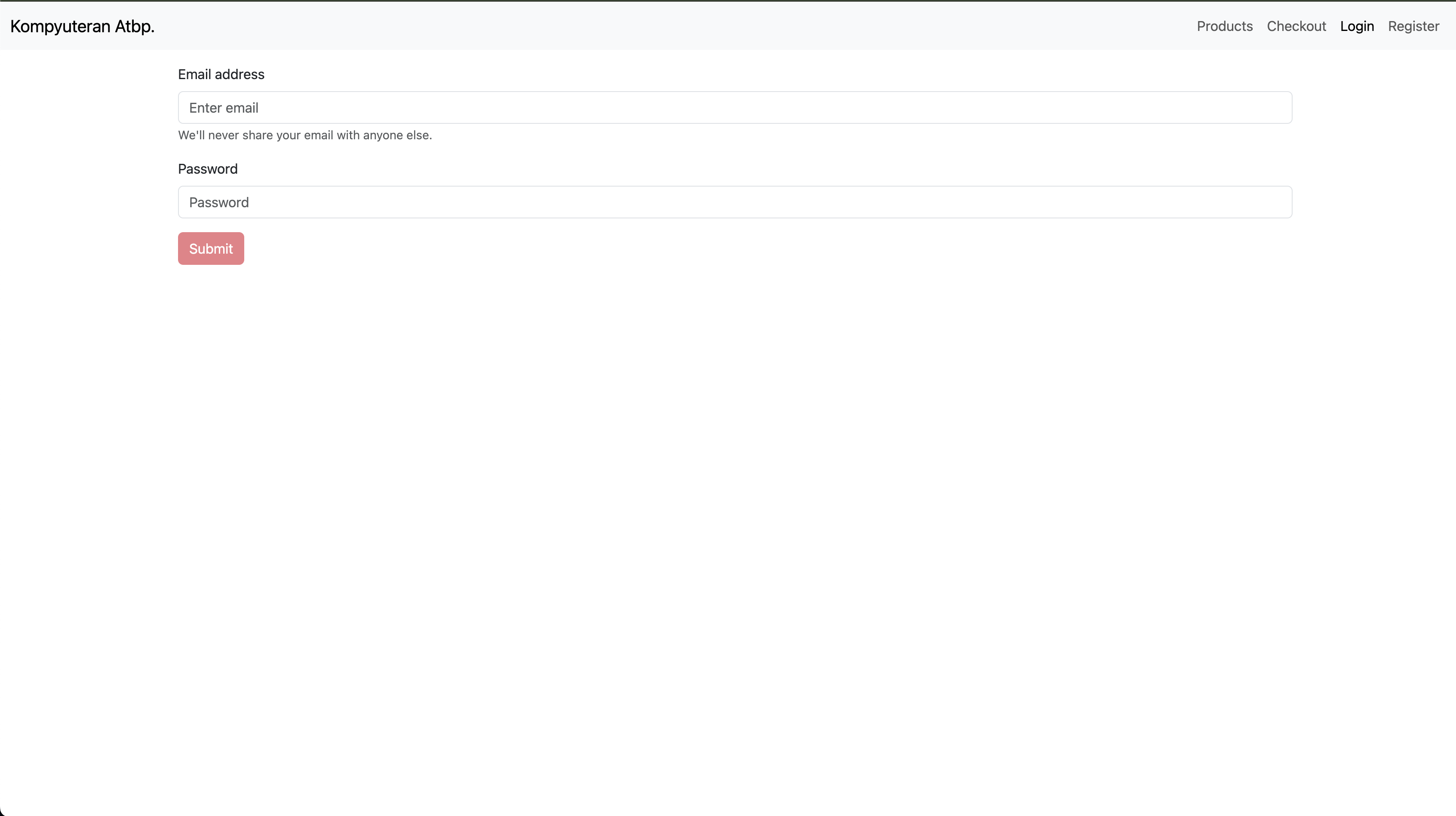Click the Kompyuteran Atbp. brand logo

tap(82, 26)
